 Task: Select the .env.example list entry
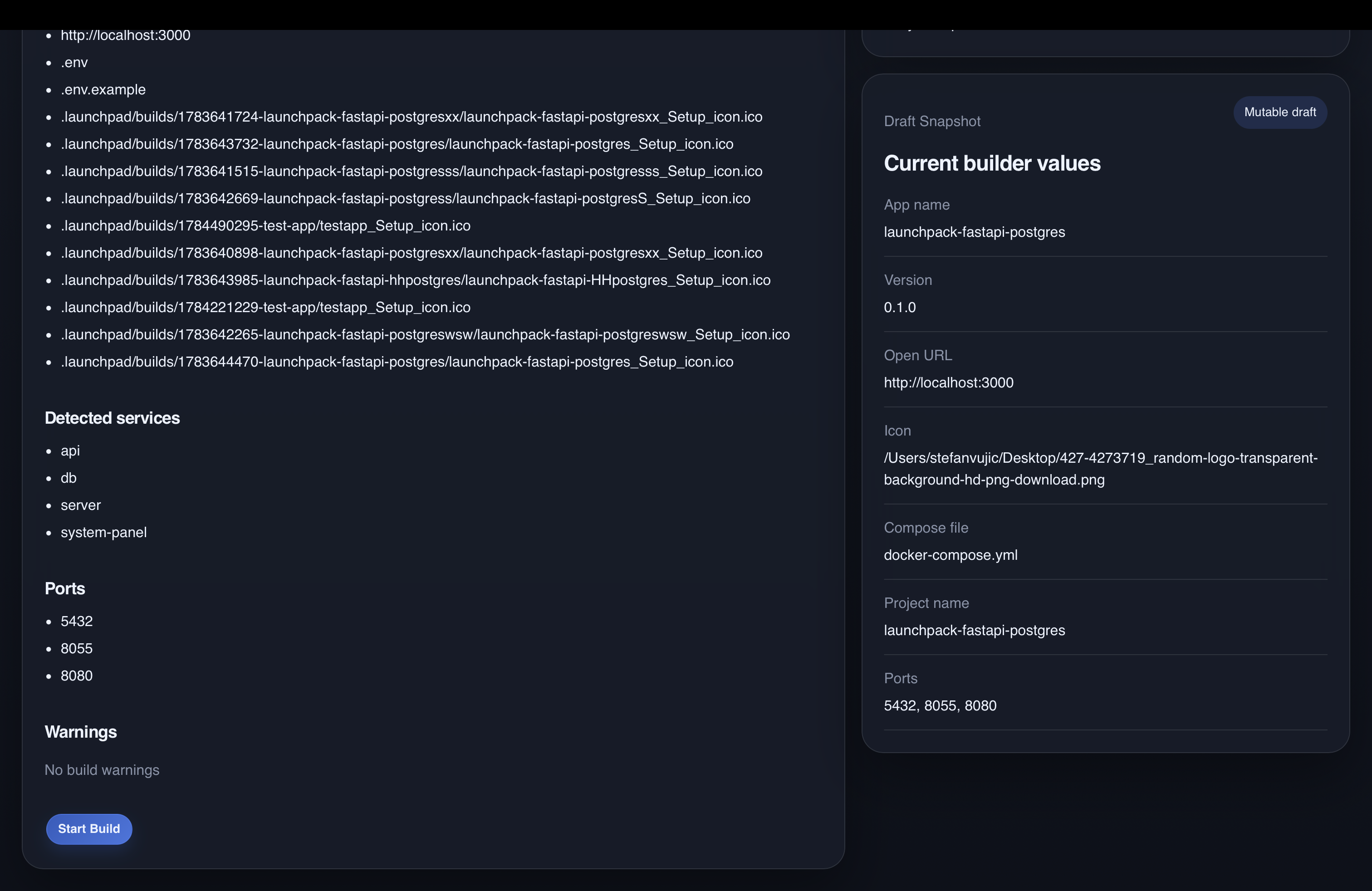[x=103, y=89]
